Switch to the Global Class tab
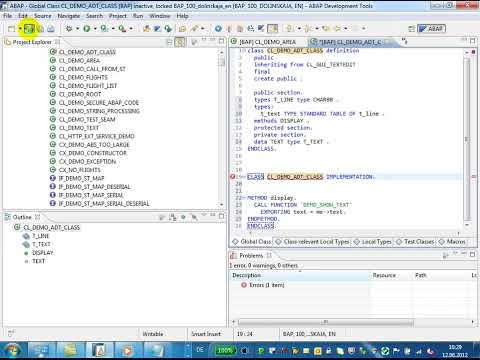This screenshot has width=480, height=360. [252, 242]
